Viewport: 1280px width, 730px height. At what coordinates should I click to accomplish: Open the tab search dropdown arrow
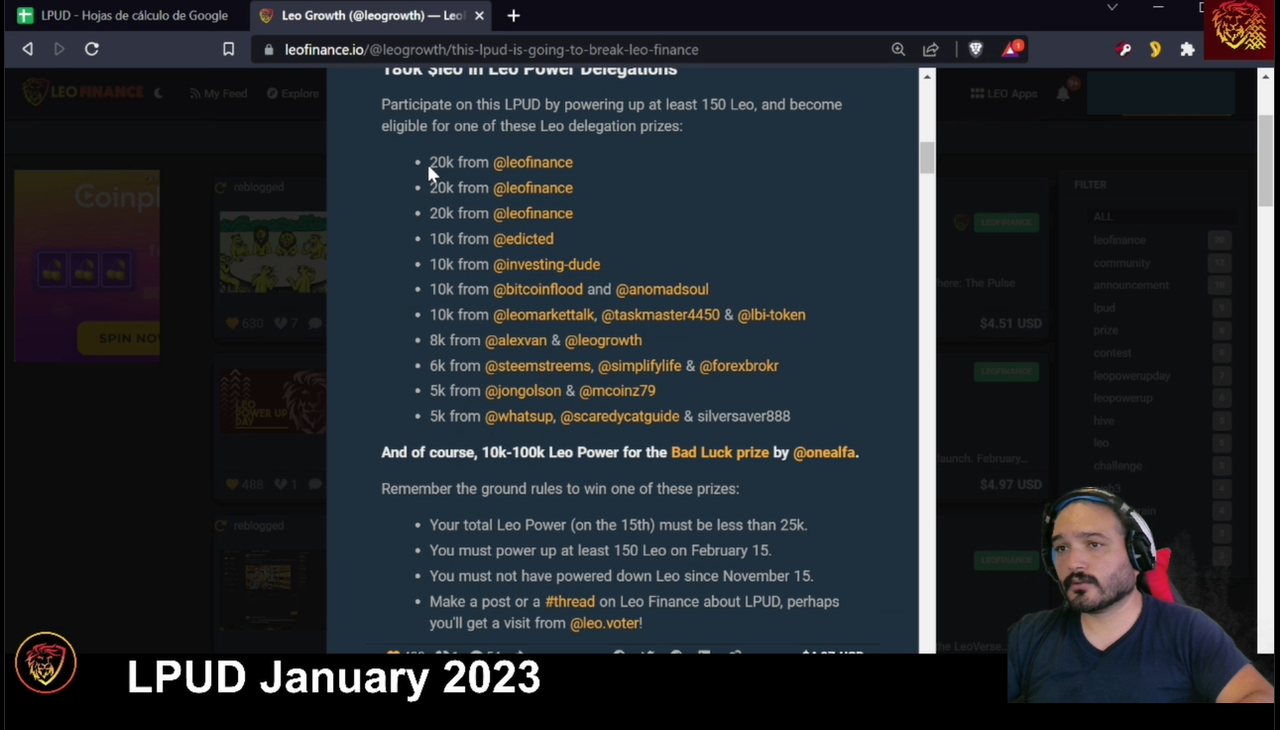click(x=1112, y=8)
